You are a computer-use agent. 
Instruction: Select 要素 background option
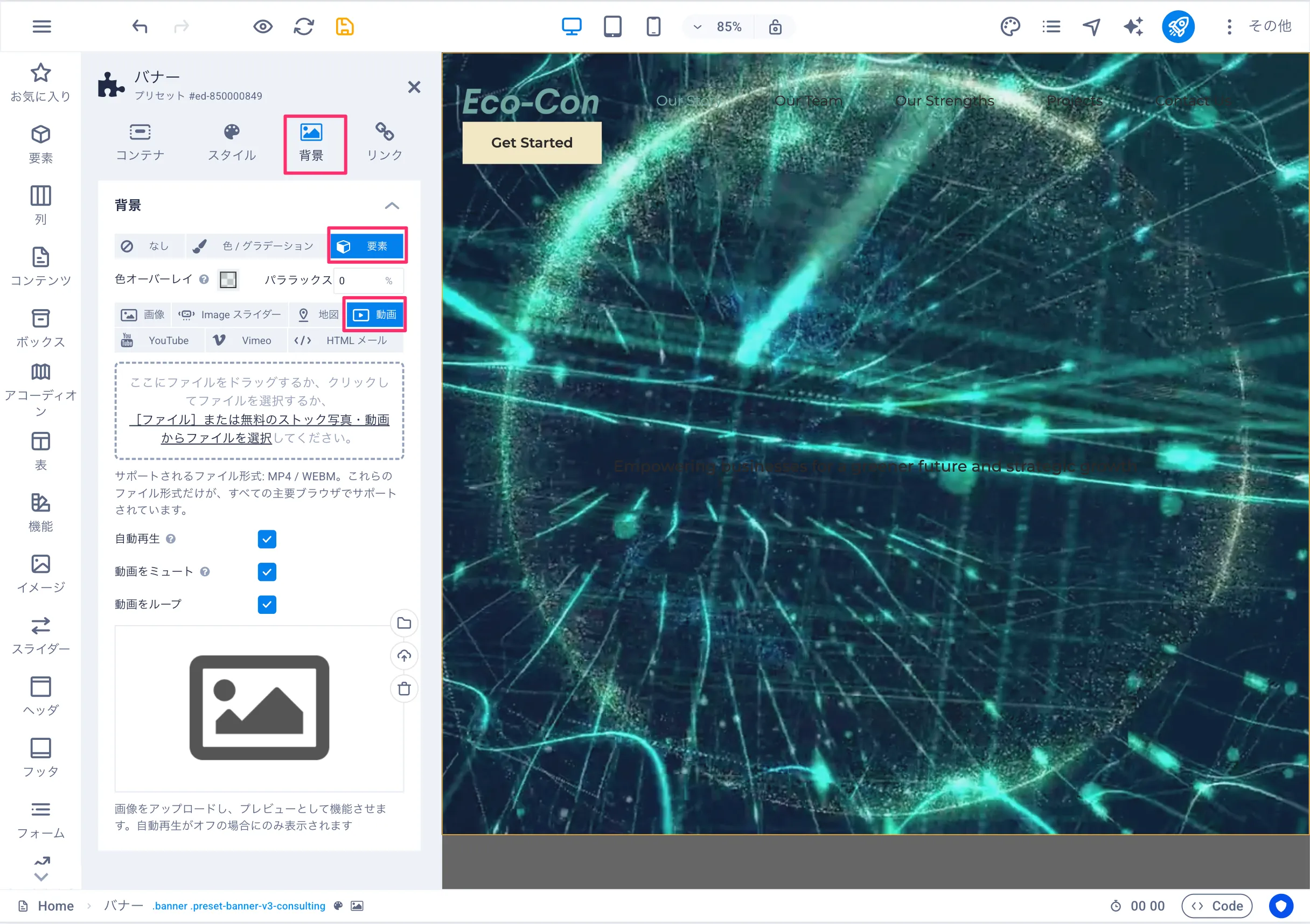[x=367, y=246]
